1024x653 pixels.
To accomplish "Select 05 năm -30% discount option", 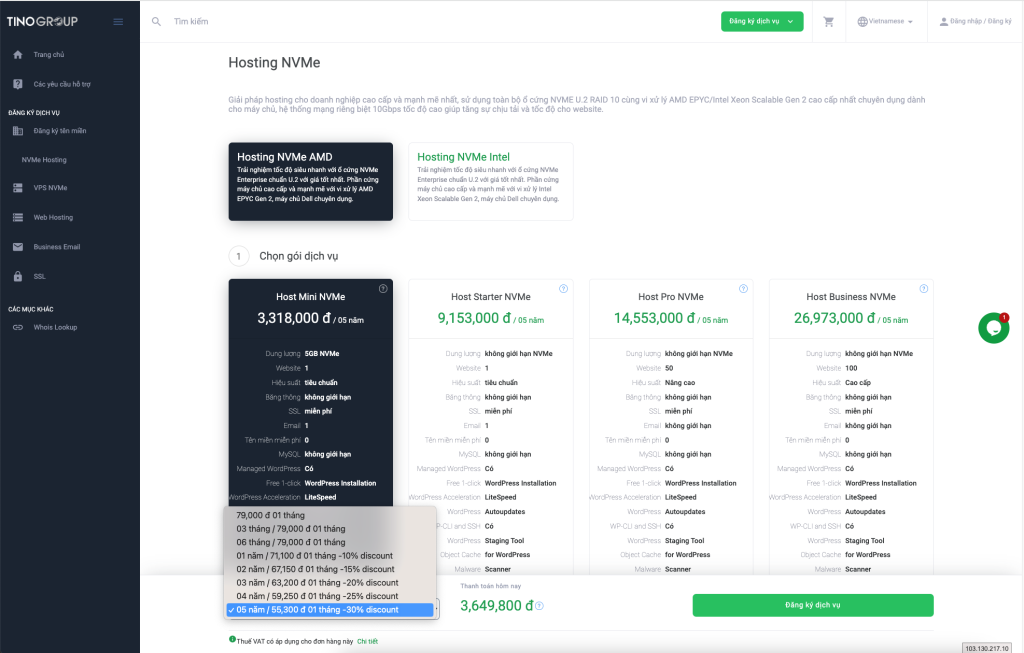I will point(330,610).
